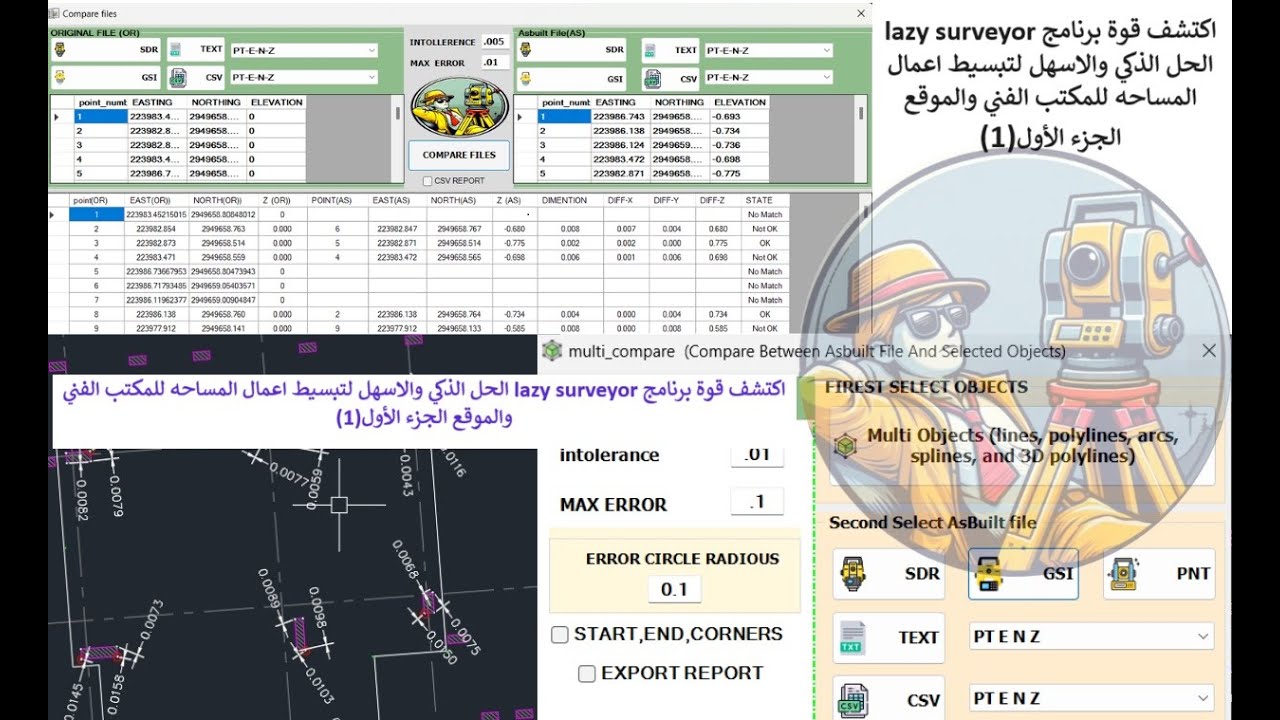Viewport: 1280px width, 720px height.
Task: Choose TEXT file in multi_compare window
Action: [x=888, y=637]
